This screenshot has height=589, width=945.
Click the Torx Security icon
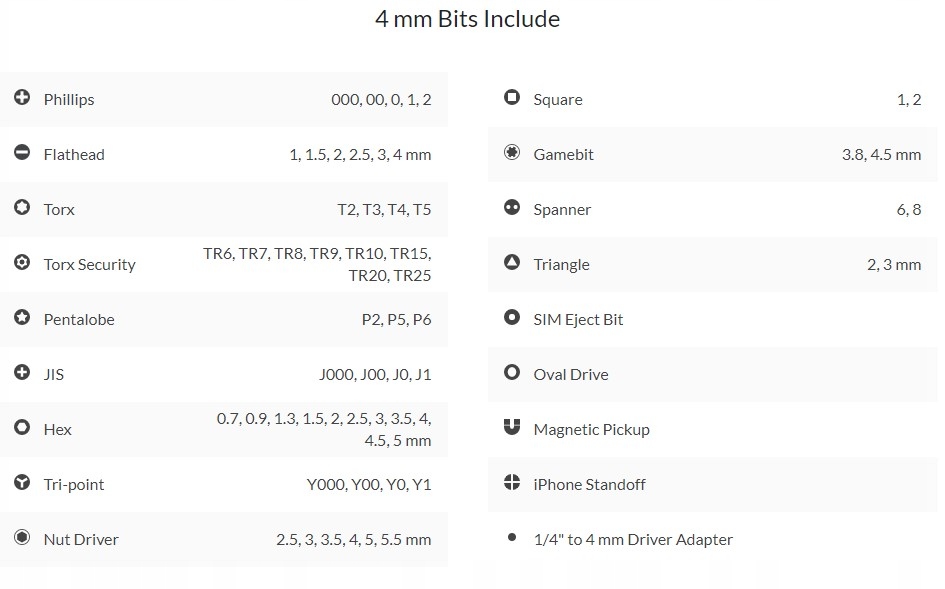[x=22, y=263]
